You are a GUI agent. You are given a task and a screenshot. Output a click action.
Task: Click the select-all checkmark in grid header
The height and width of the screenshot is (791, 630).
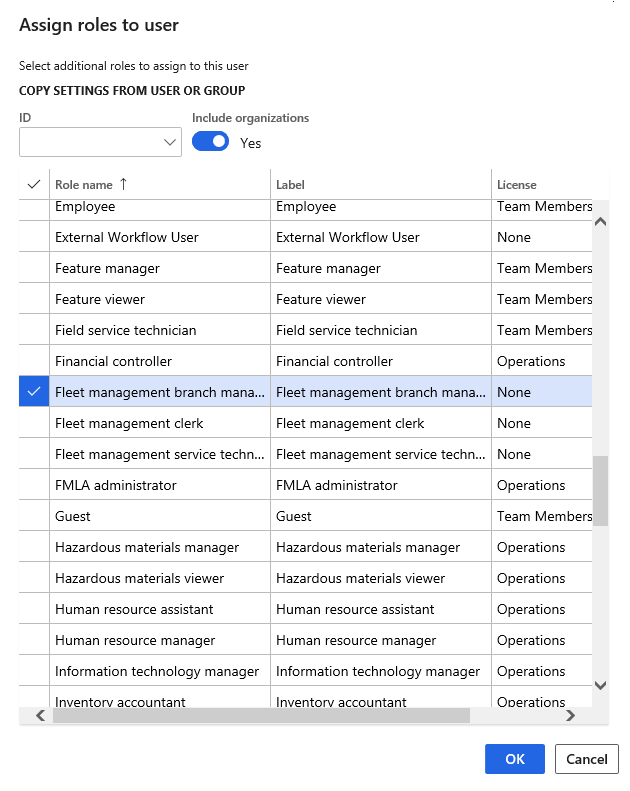[x=34, y=184]
